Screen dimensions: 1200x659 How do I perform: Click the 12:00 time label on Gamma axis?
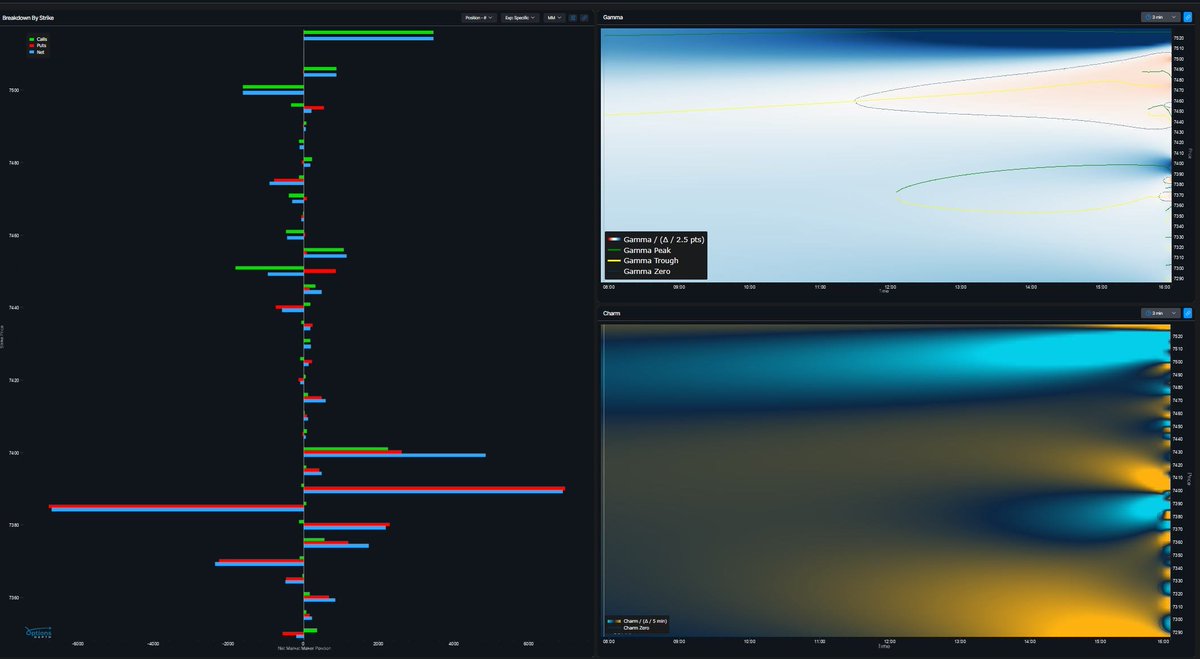point(891,287)
